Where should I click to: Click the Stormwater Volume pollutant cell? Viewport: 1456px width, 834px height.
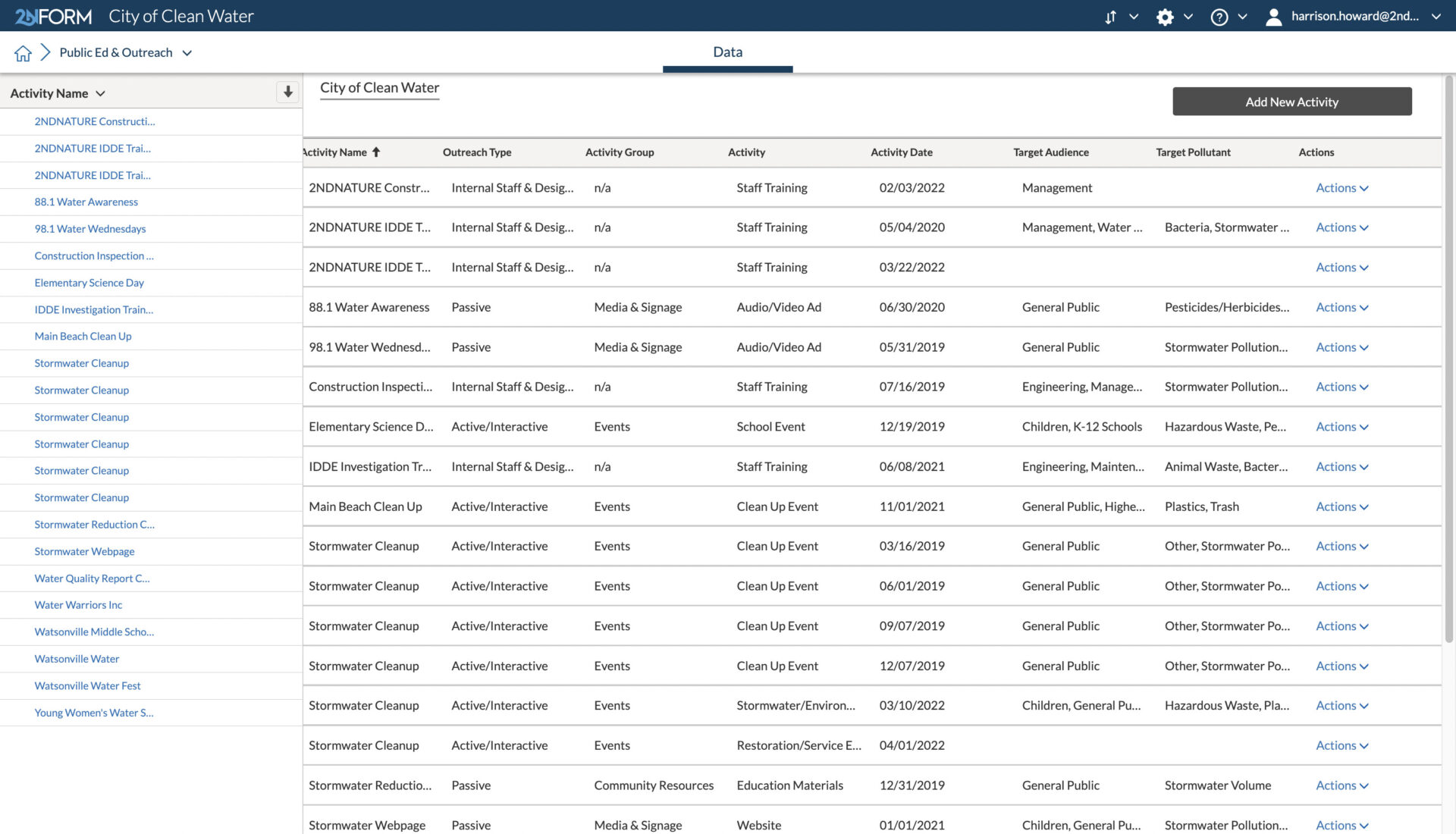pyautogui.click(x=1218, y=785)
